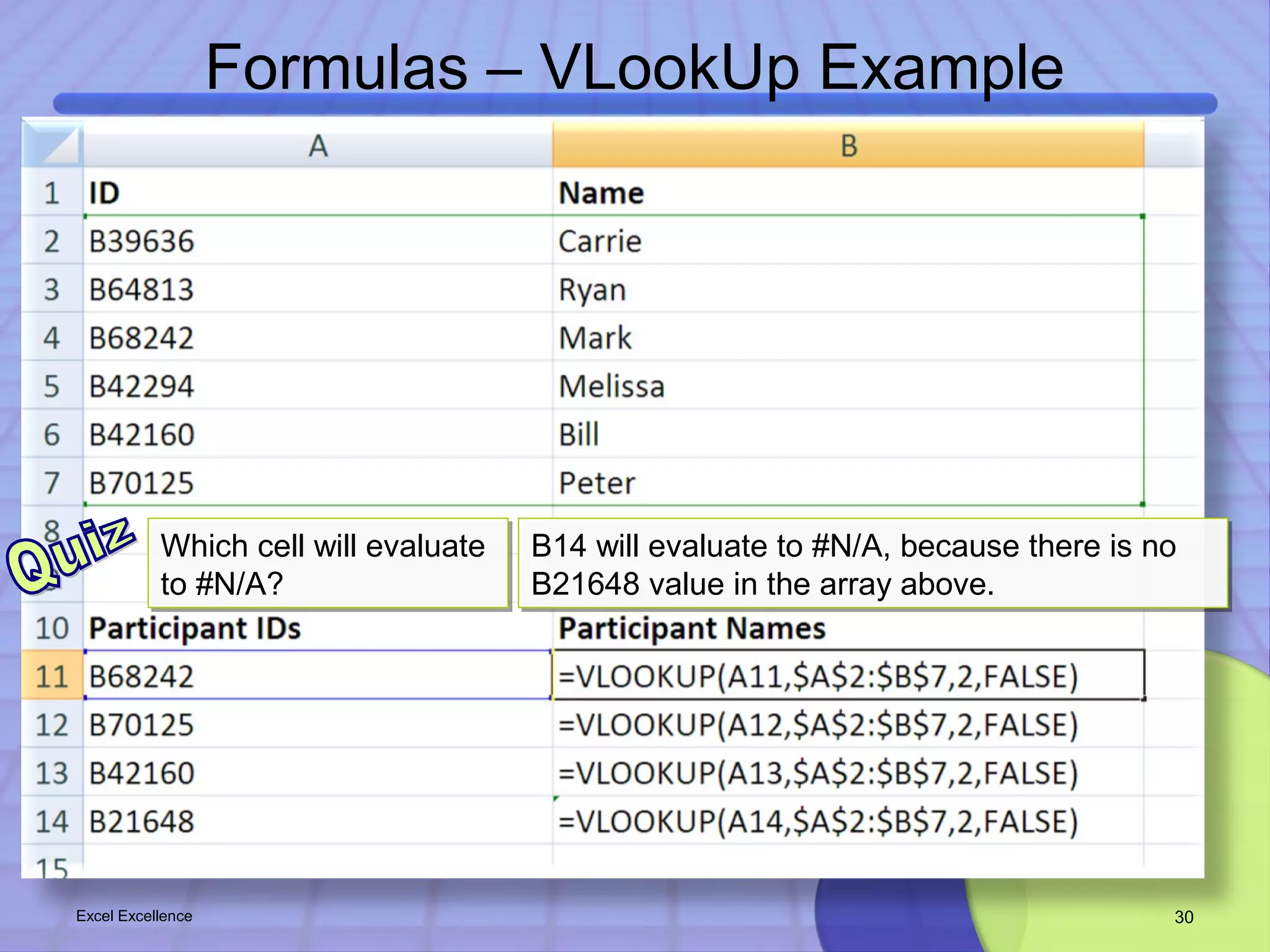Click the VLOOKUP formula referencing A12

point(848,724)
